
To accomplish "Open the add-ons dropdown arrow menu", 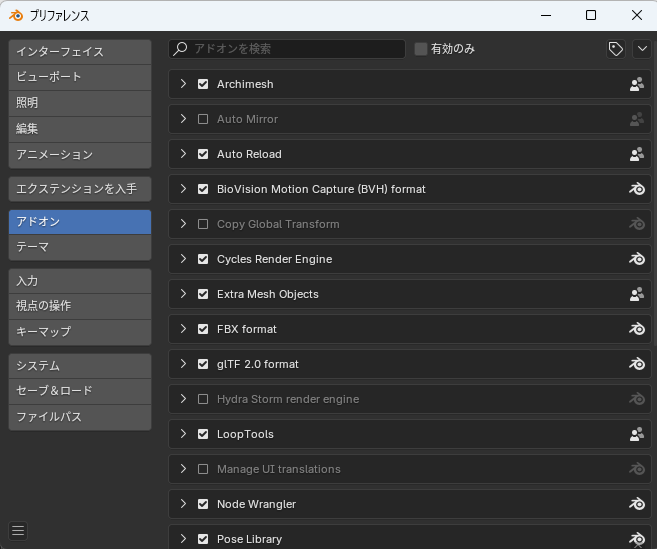I will 642,49.
